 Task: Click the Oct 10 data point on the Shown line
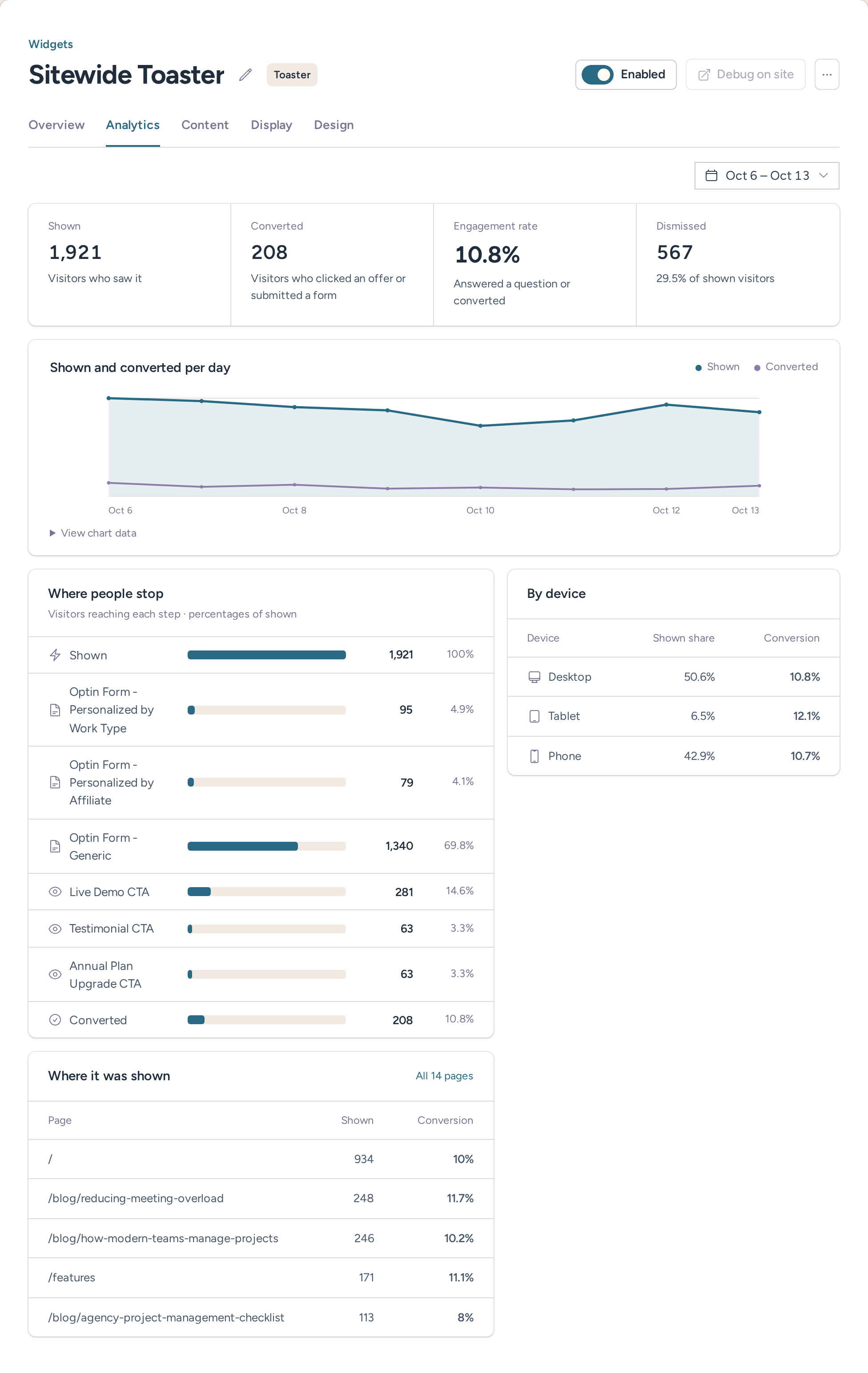tap(480, 426)
